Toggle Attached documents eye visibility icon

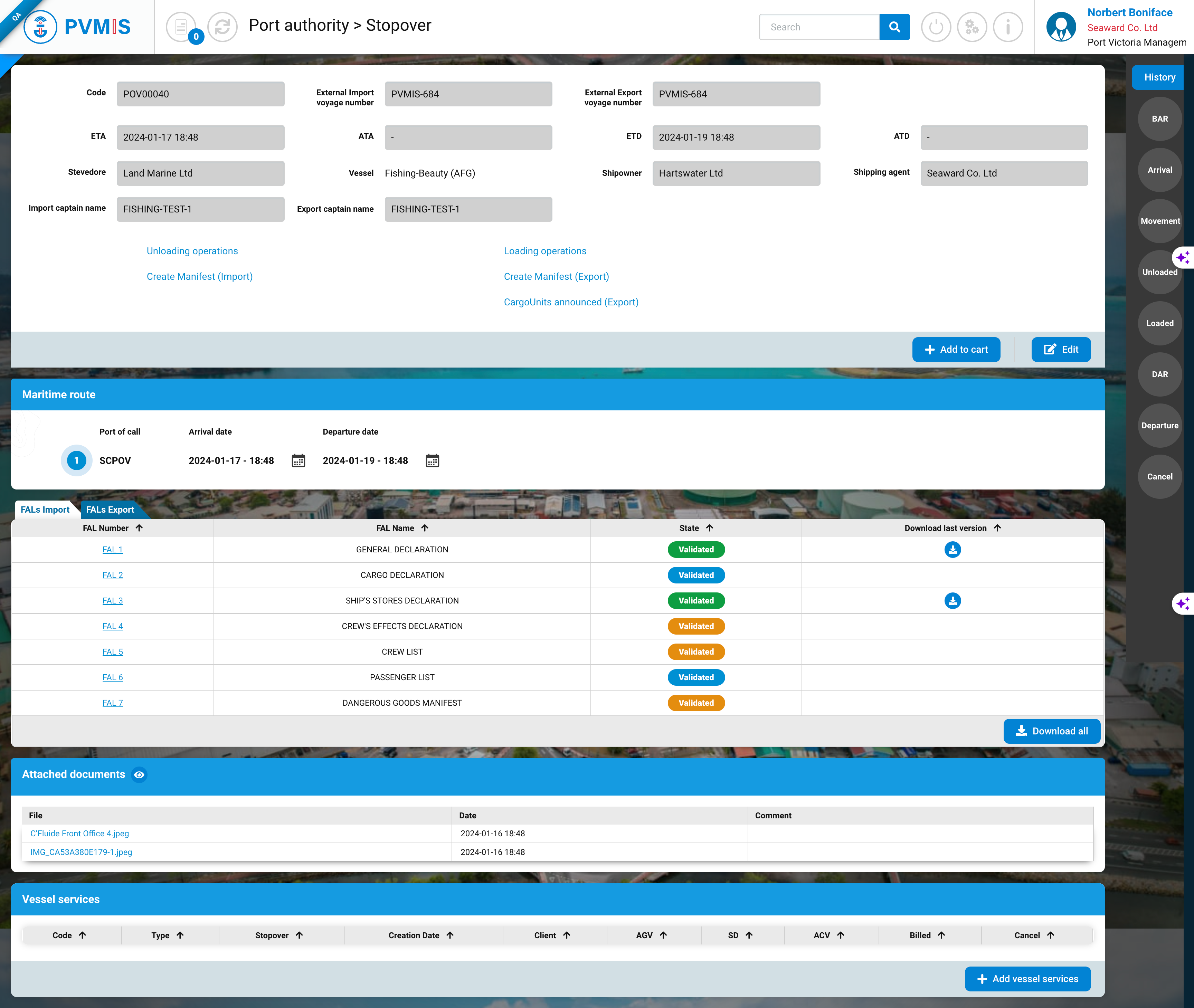139,775
